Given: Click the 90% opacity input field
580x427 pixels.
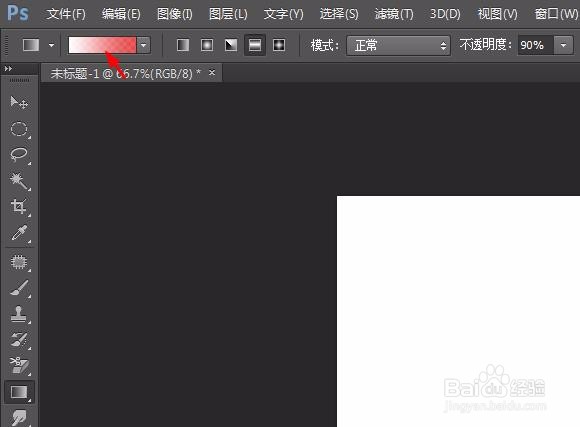Looking at the screenshot, I should pos(536,45).
